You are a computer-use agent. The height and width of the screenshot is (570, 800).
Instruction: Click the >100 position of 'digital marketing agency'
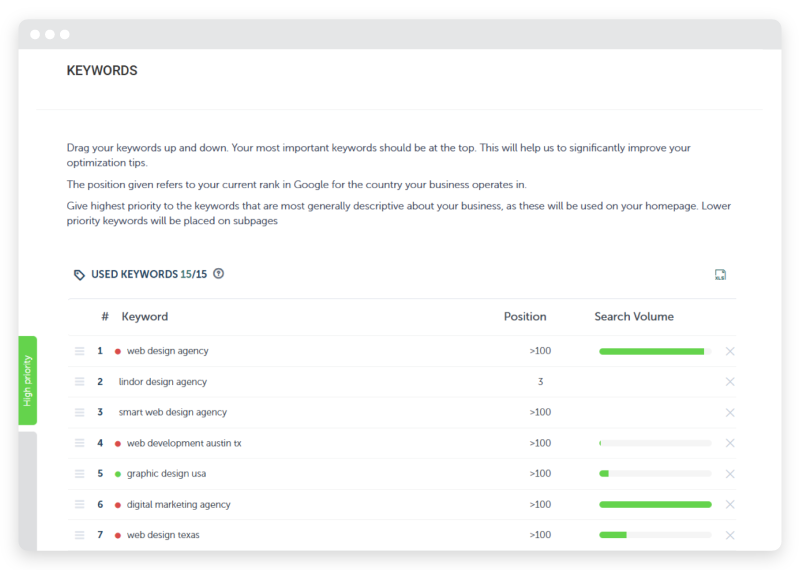click(540, 504)
